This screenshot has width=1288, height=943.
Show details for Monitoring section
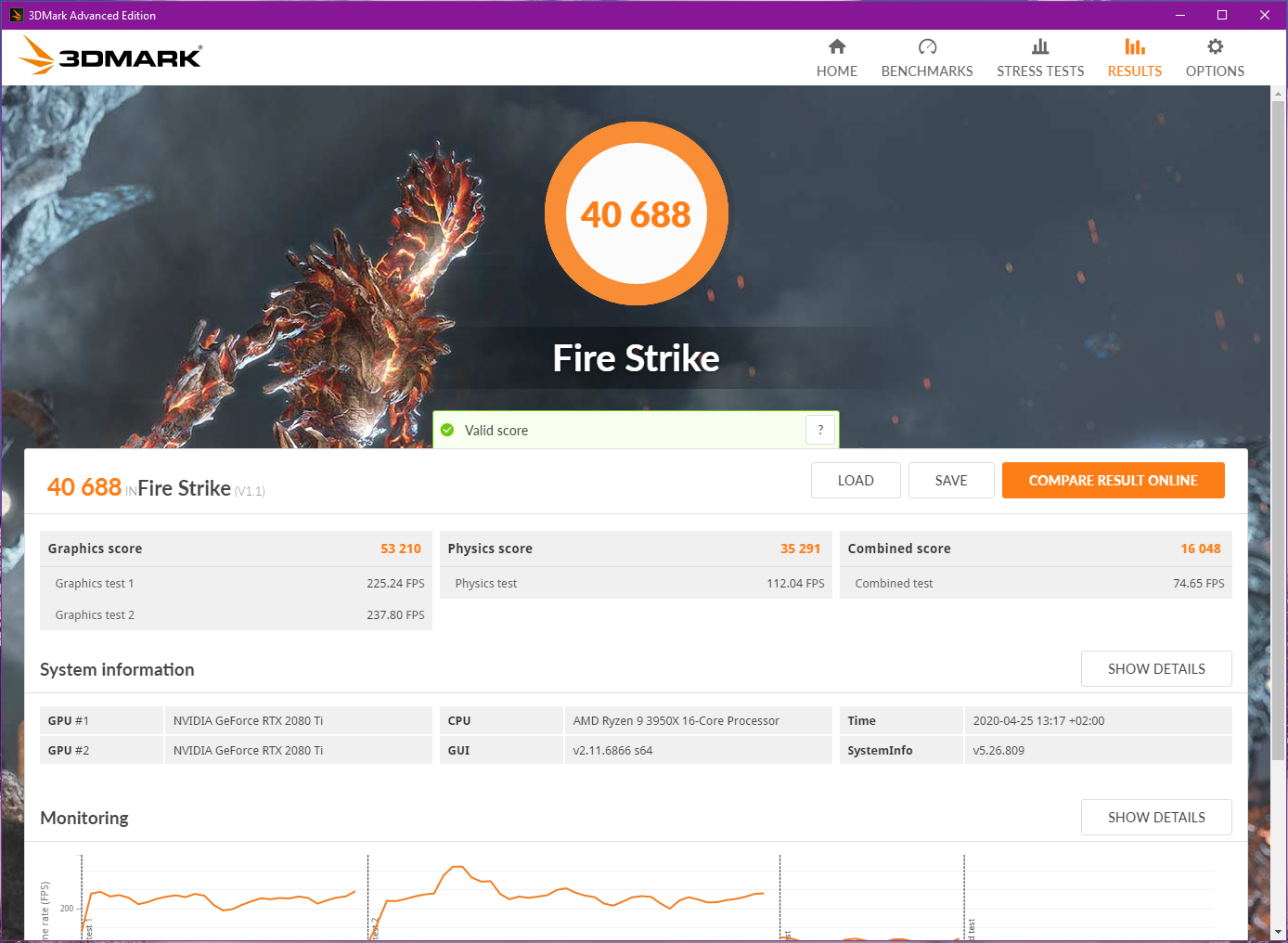(1156, 817)
